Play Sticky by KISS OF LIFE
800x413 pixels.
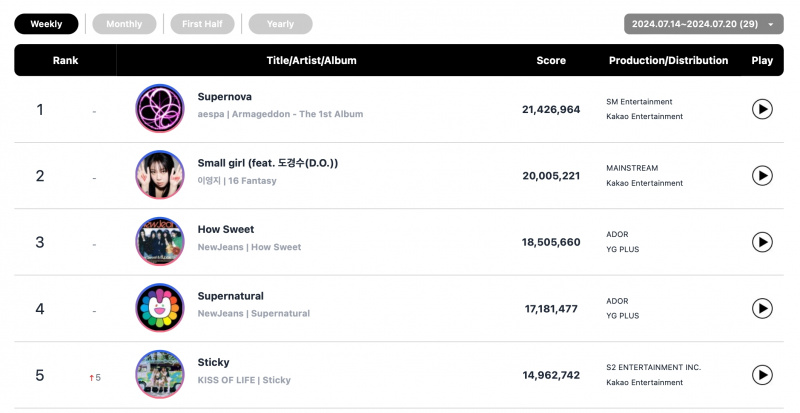point(762,375)
